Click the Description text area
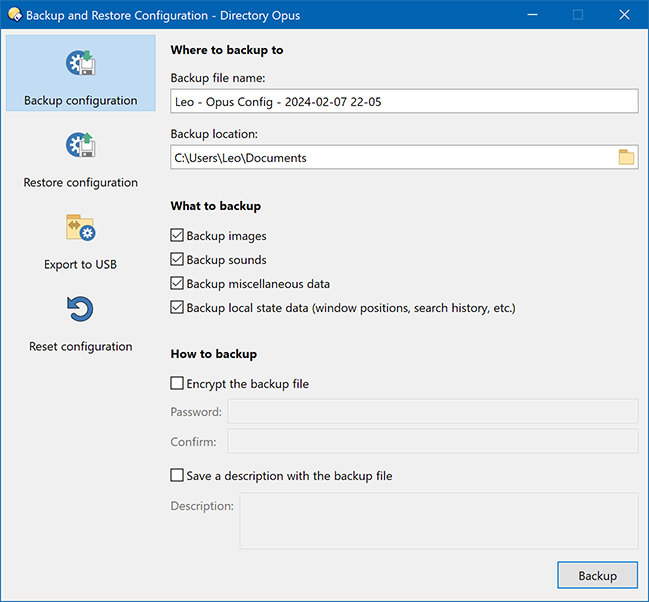The image size is (649, 602). (439, 521)
